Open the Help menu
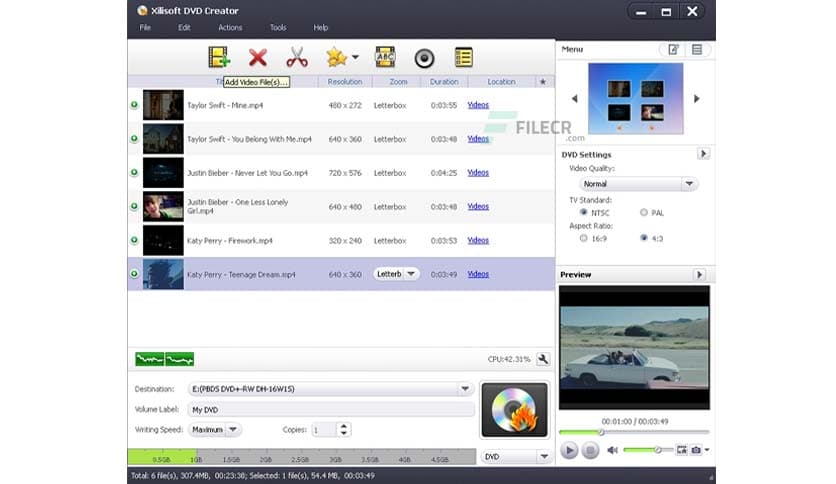 point(320,28)
